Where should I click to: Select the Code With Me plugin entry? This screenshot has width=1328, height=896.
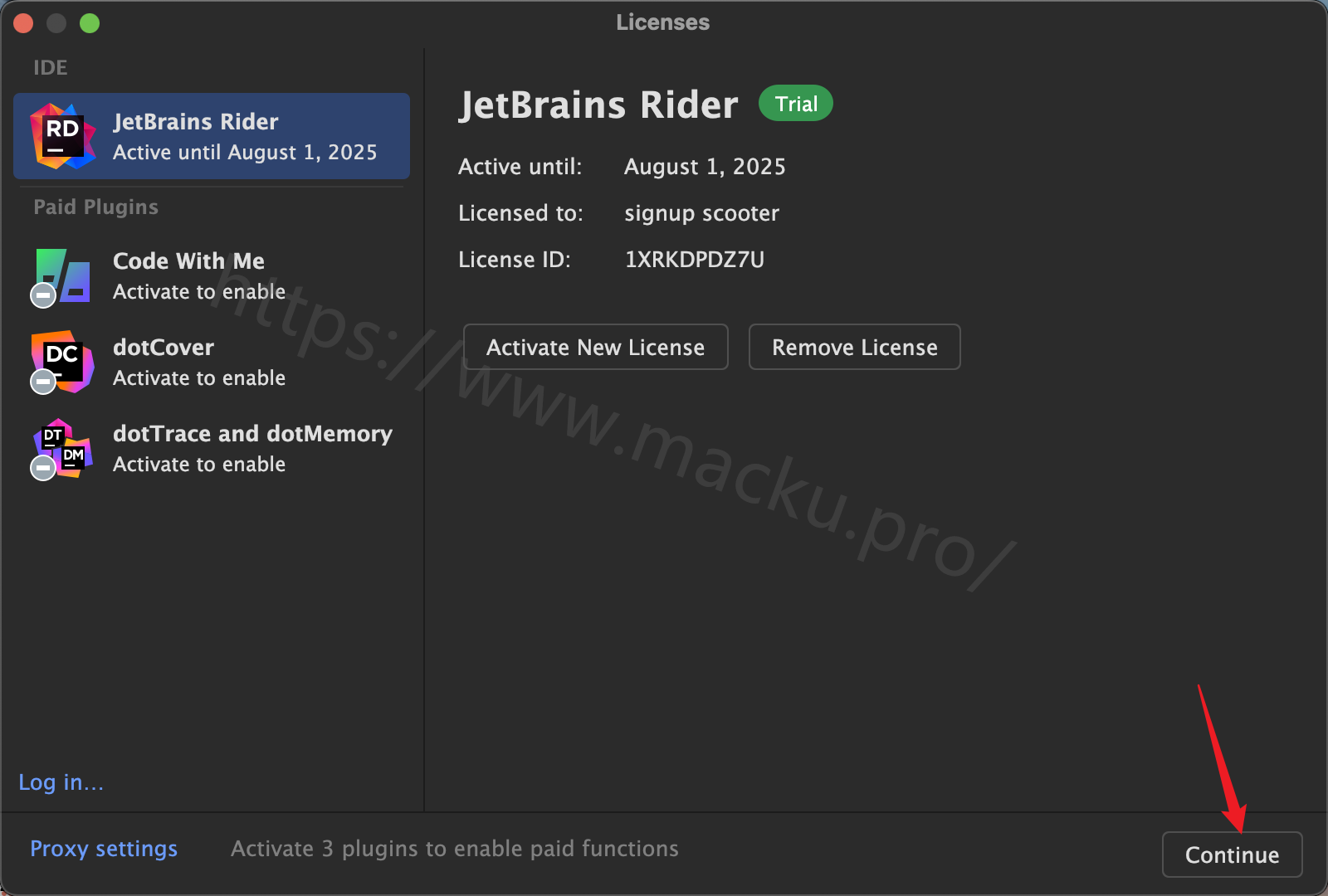pyautogui.click(x=212, y=275)
